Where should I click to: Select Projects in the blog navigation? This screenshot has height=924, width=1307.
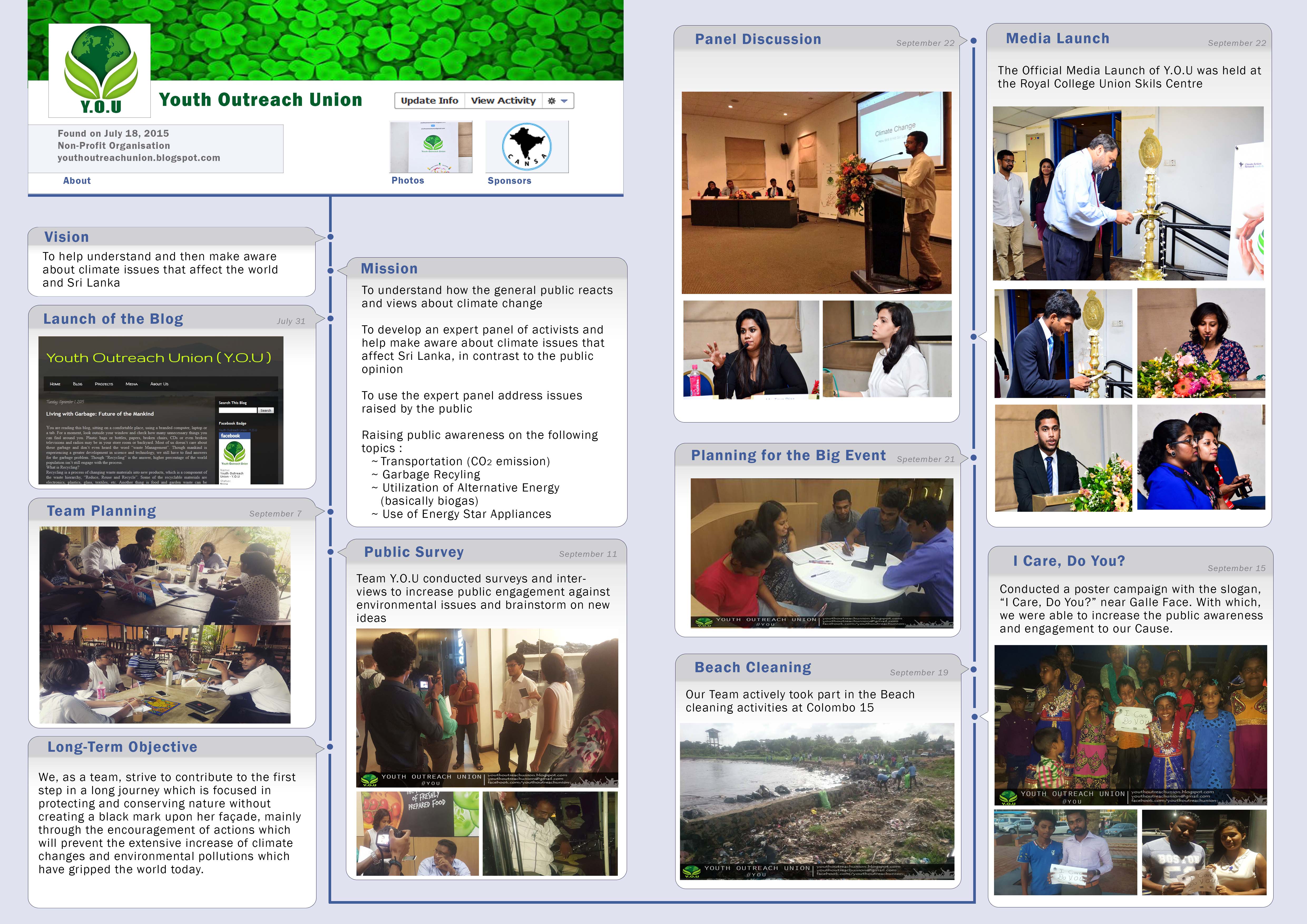pyautogui.click(x=104, y=384)
